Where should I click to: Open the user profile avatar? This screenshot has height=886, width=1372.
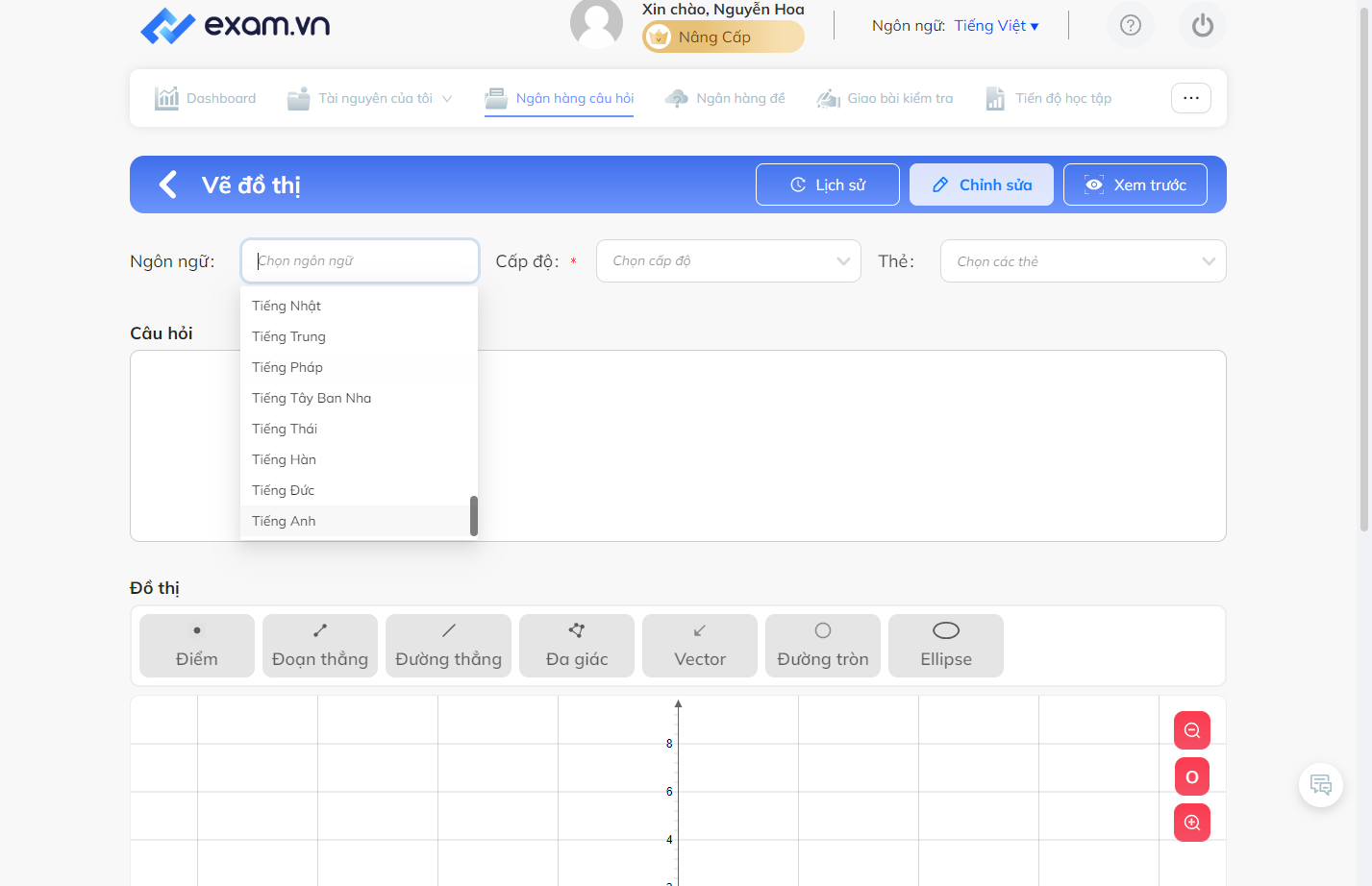coord(596,23)
